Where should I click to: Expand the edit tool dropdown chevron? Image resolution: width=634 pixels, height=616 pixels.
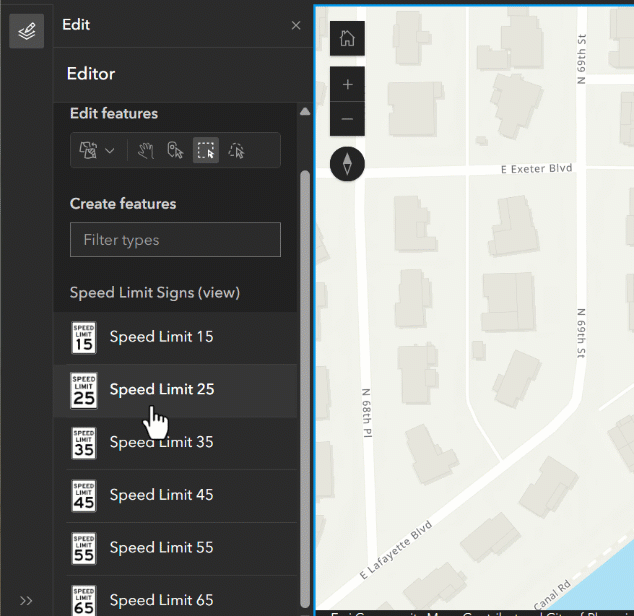pos(110,151)
